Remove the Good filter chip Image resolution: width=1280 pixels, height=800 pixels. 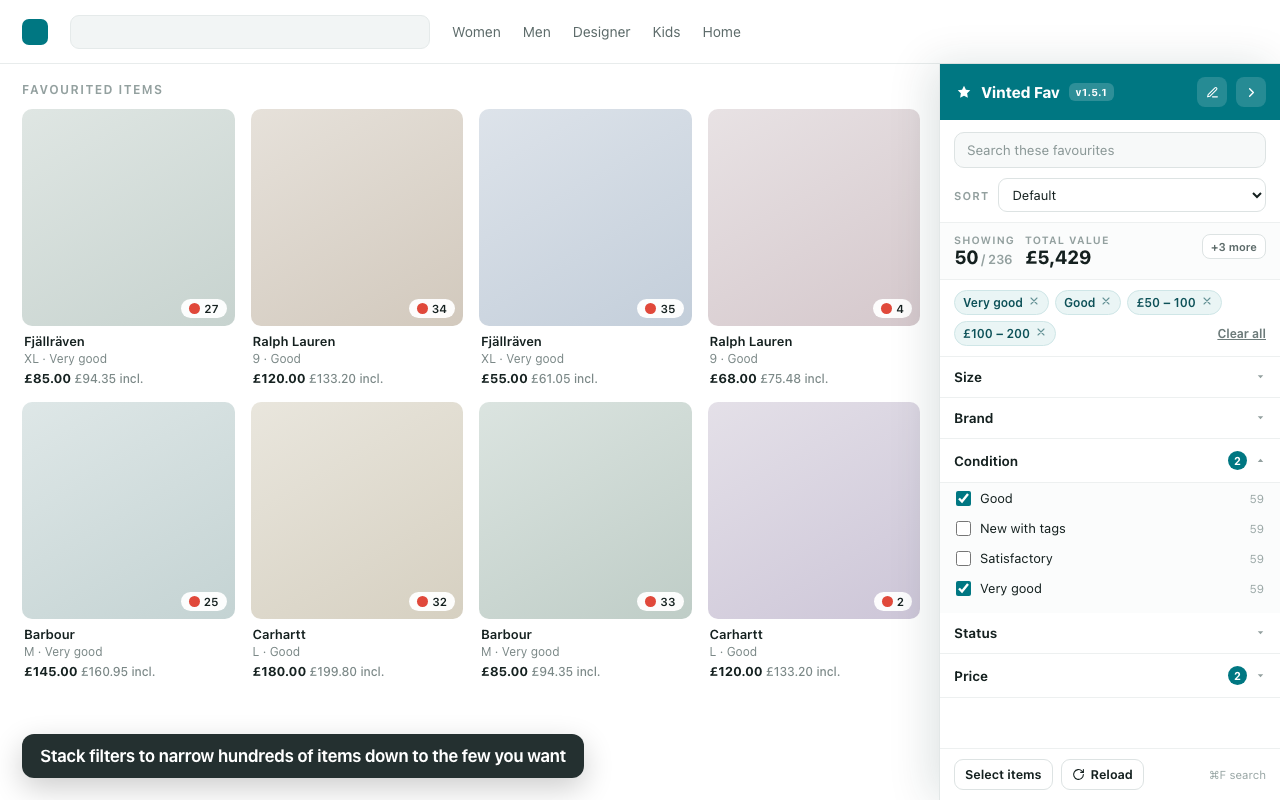tap(1106, 302)
